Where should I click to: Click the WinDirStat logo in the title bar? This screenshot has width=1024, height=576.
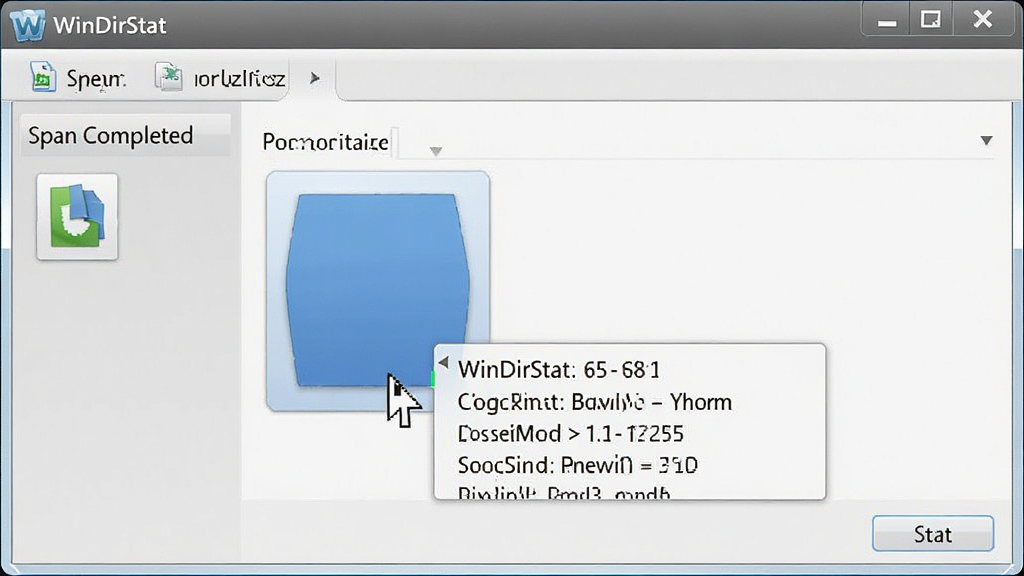[x=27, y=25]
